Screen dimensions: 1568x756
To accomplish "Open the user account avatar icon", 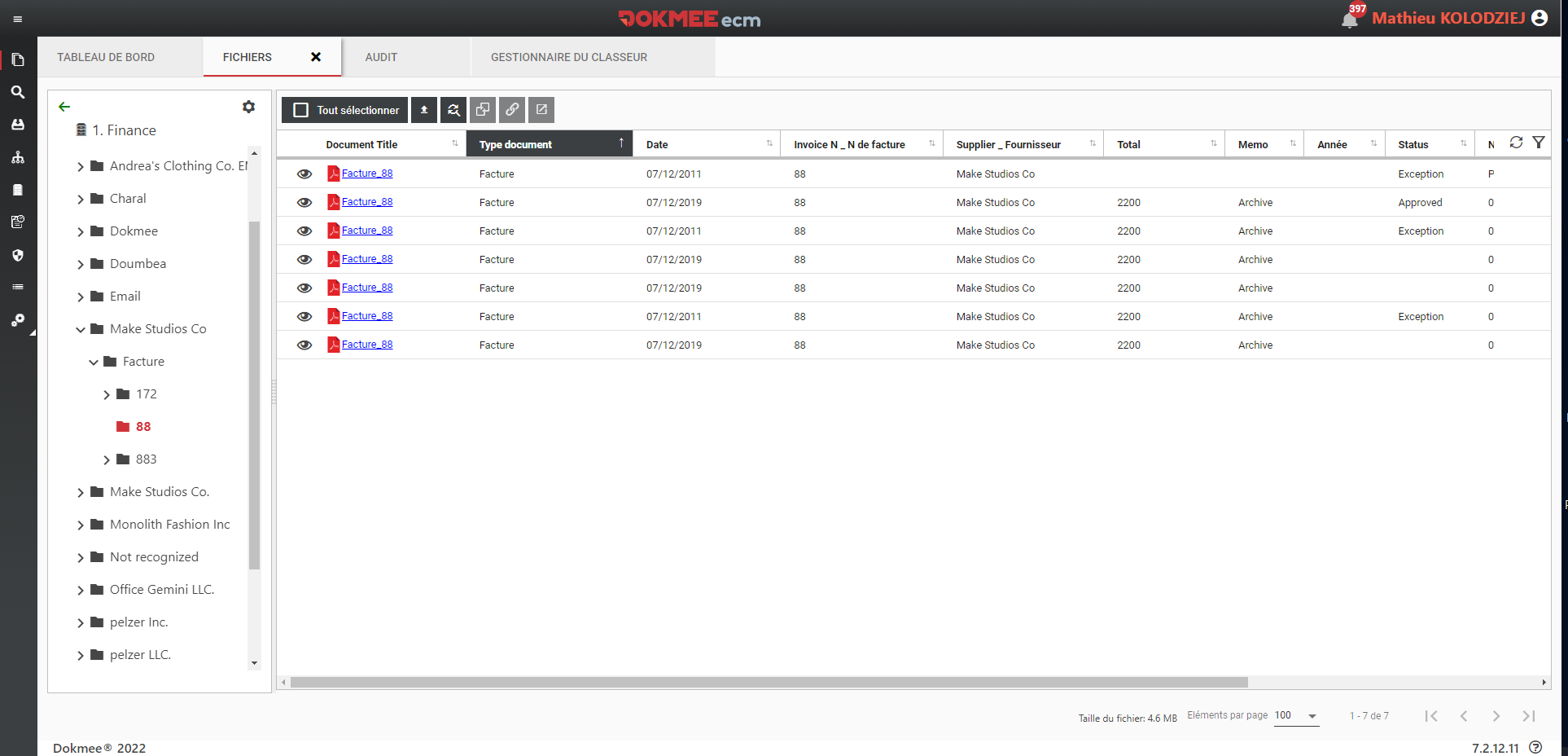I will click(1540, 18).
